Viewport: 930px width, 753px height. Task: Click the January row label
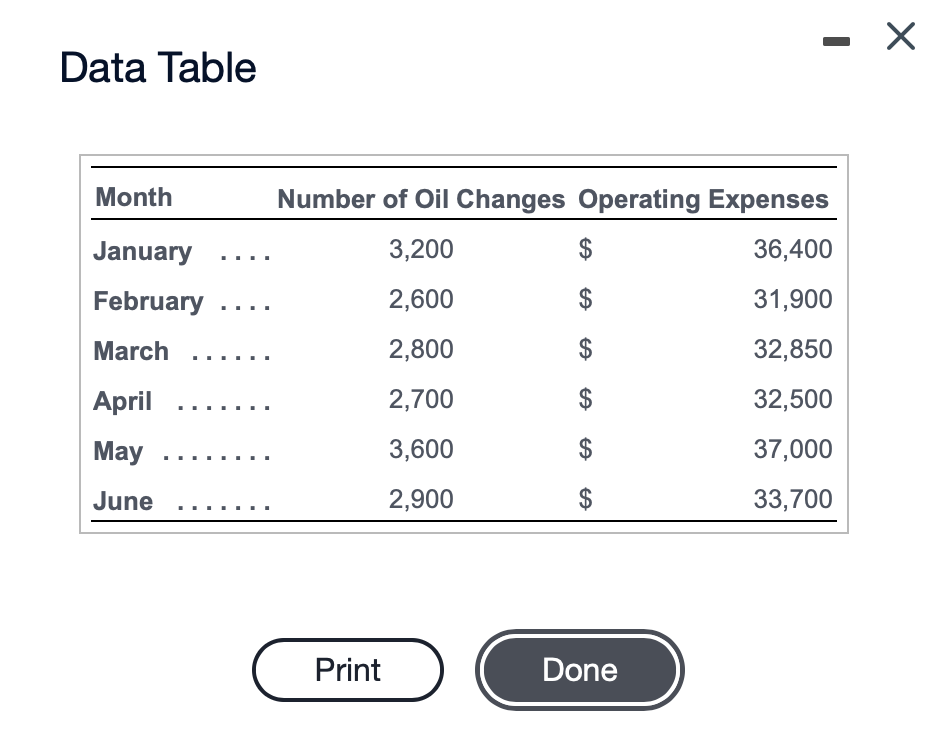tap(142, 251)
